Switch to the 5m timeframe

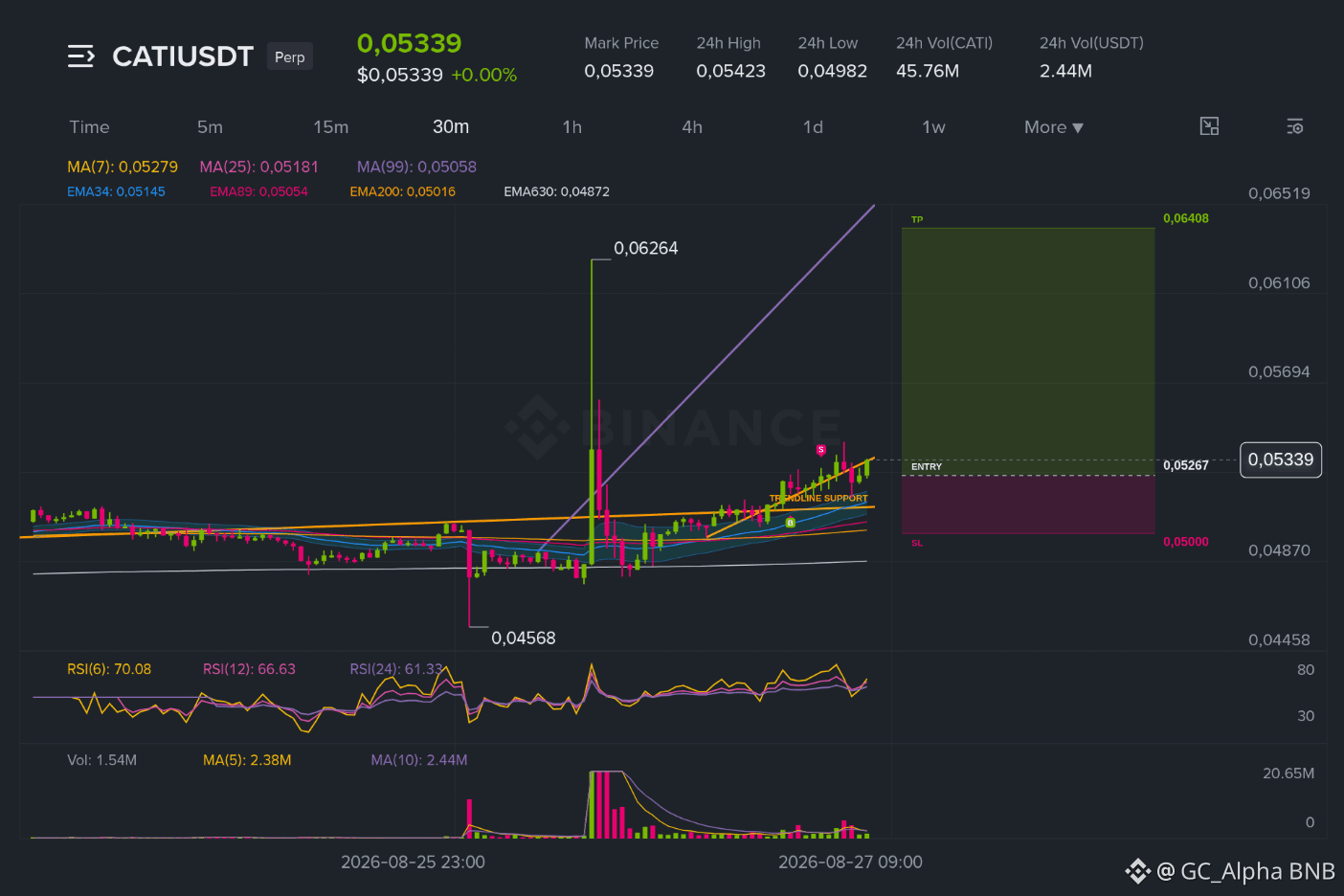click(x=210, y=127)
